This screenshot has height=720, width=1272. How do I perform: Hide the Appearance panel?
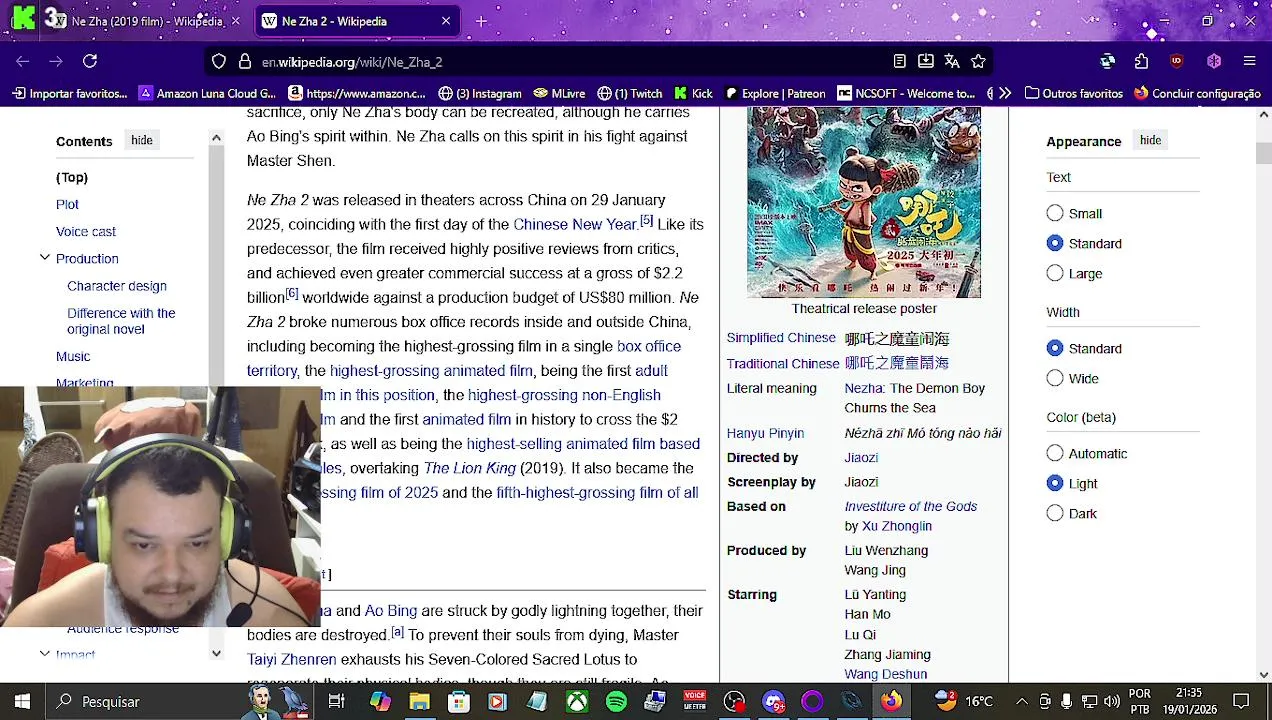click(x=1151, y=140)
